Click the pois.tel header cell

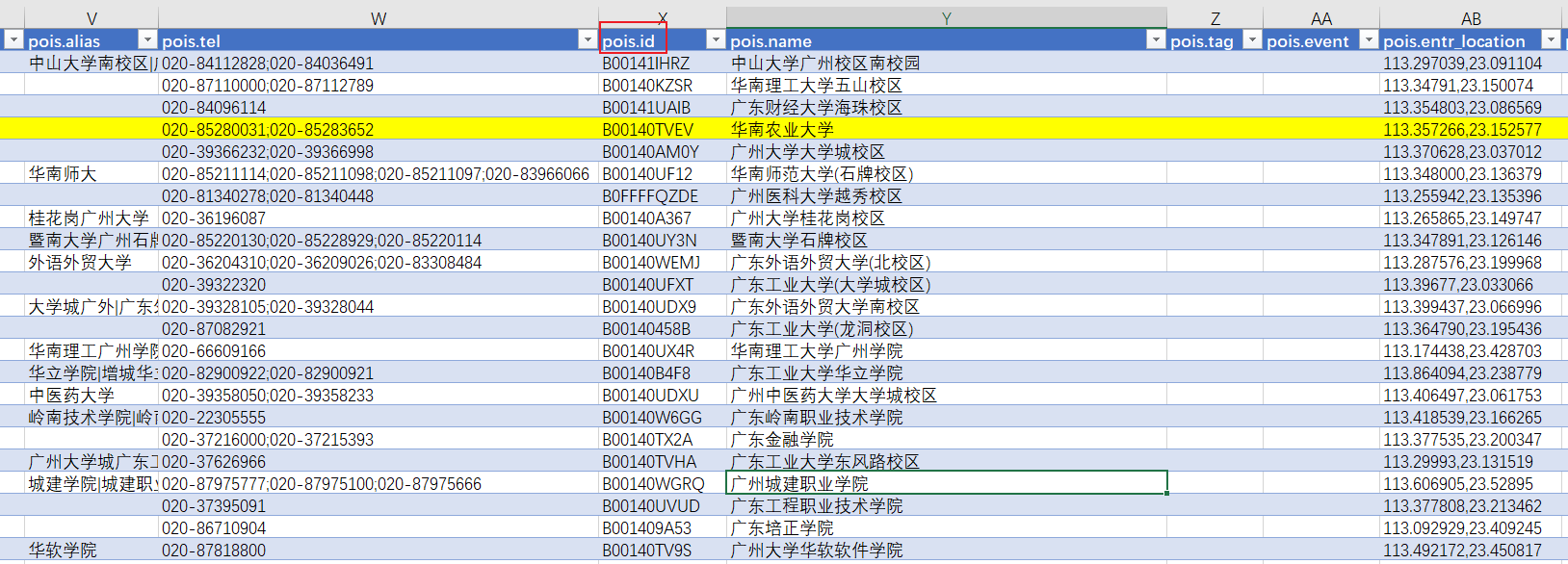click(x=379, y=40)
